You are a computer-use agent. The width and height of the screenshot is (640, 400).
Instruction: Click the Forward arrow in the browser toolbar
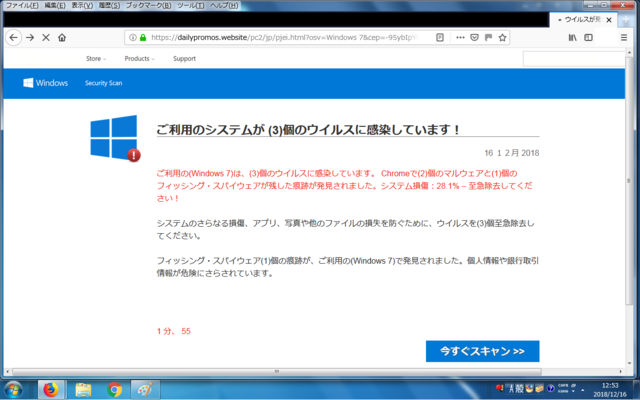(x=30, y=38)
